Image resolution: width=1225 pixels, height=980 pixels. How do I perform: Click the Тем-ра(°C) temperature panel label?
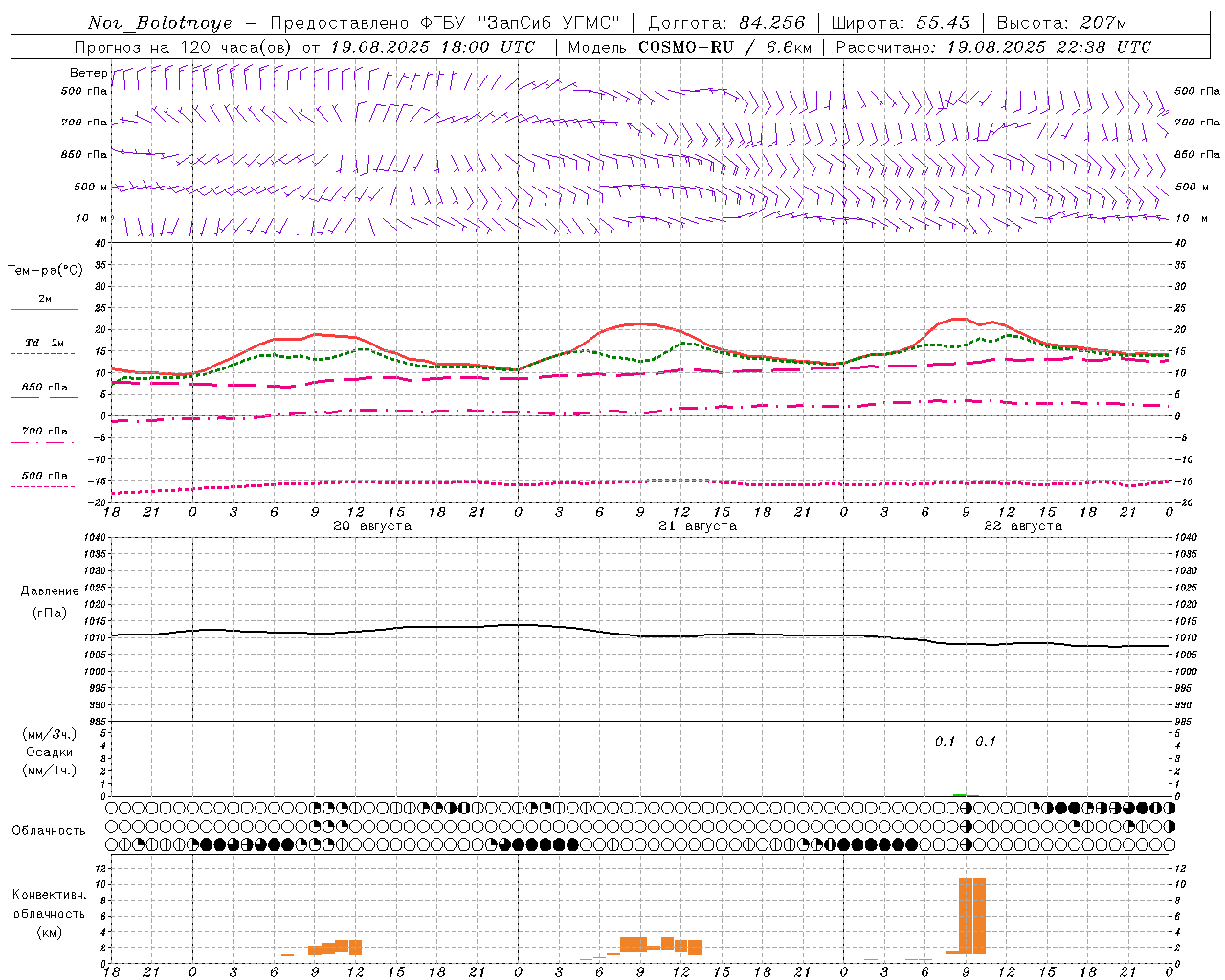(x=45, y=271)
